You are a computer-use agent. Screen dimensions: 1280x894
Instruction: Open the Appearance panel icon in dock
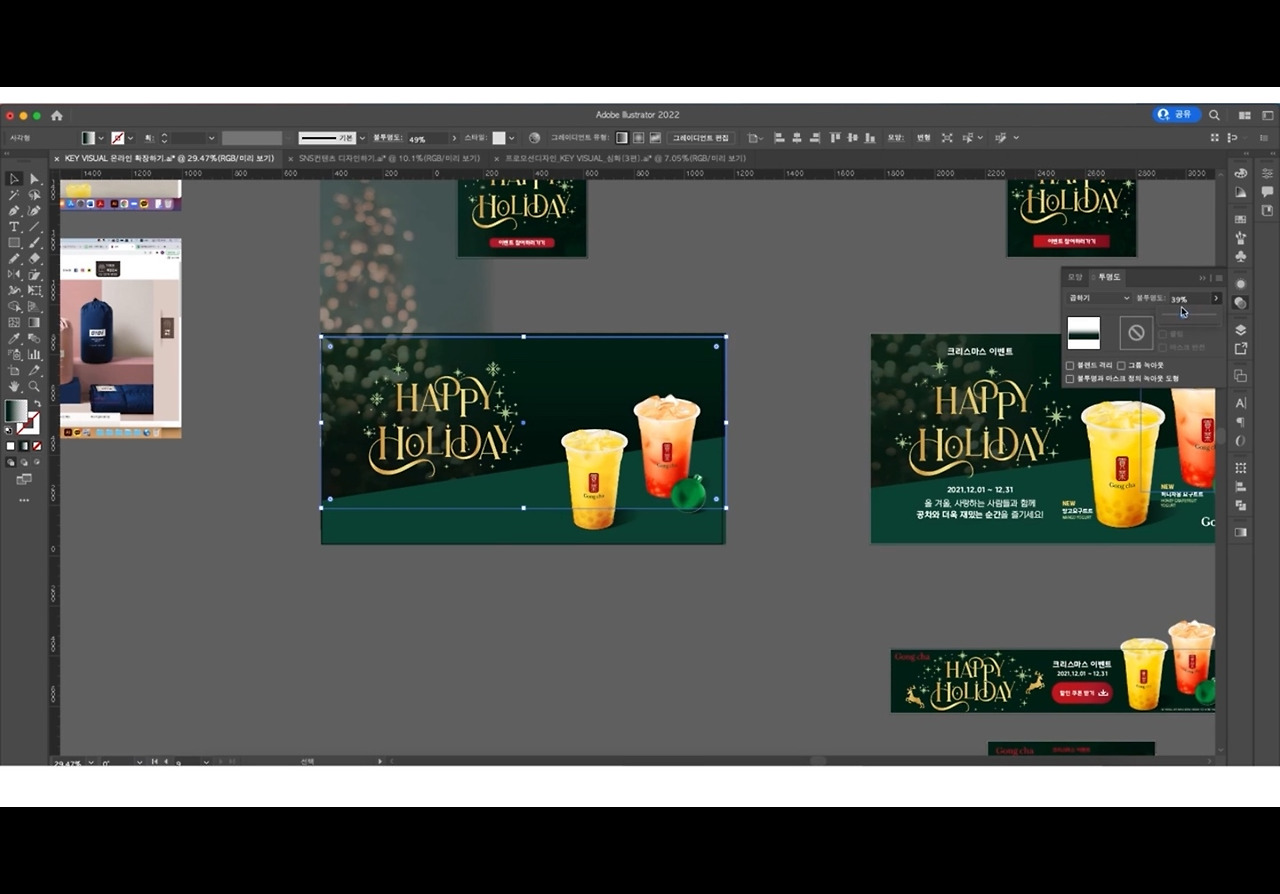[x=1241, y=284]
